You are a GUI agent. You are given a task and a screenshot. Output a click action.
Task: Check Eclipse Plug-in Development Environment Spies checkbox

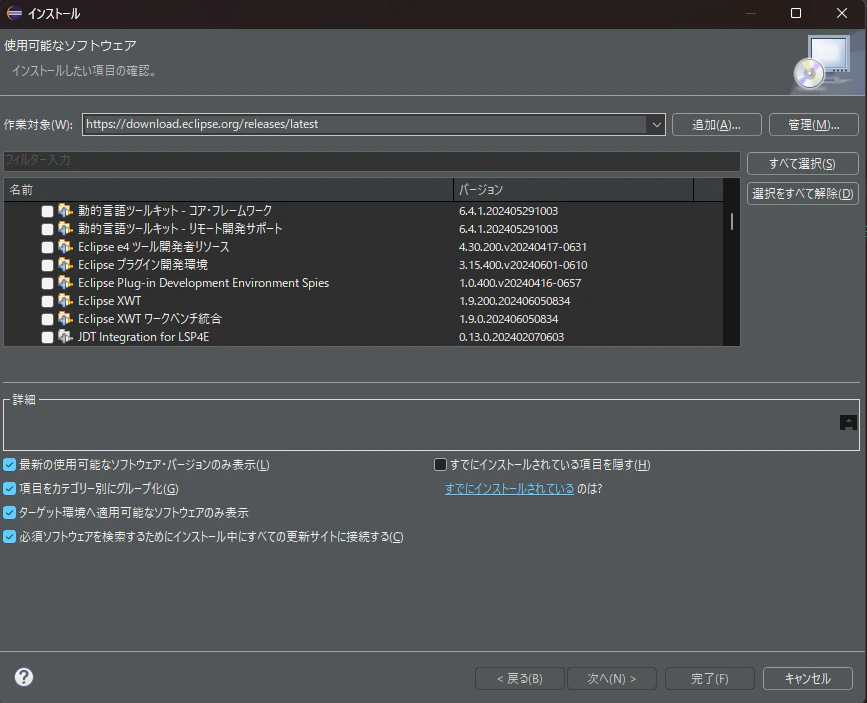pos(48,283)
